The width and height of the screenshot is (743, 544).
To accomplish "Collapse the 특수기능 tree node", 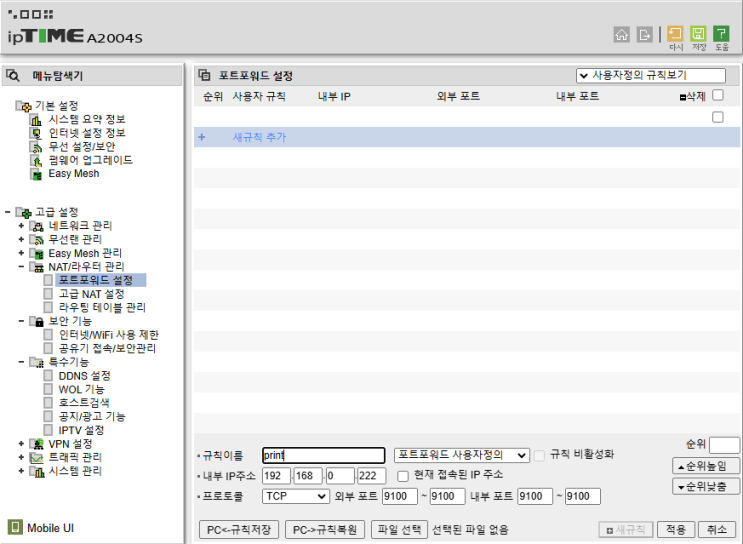I will tap(21, 362).
